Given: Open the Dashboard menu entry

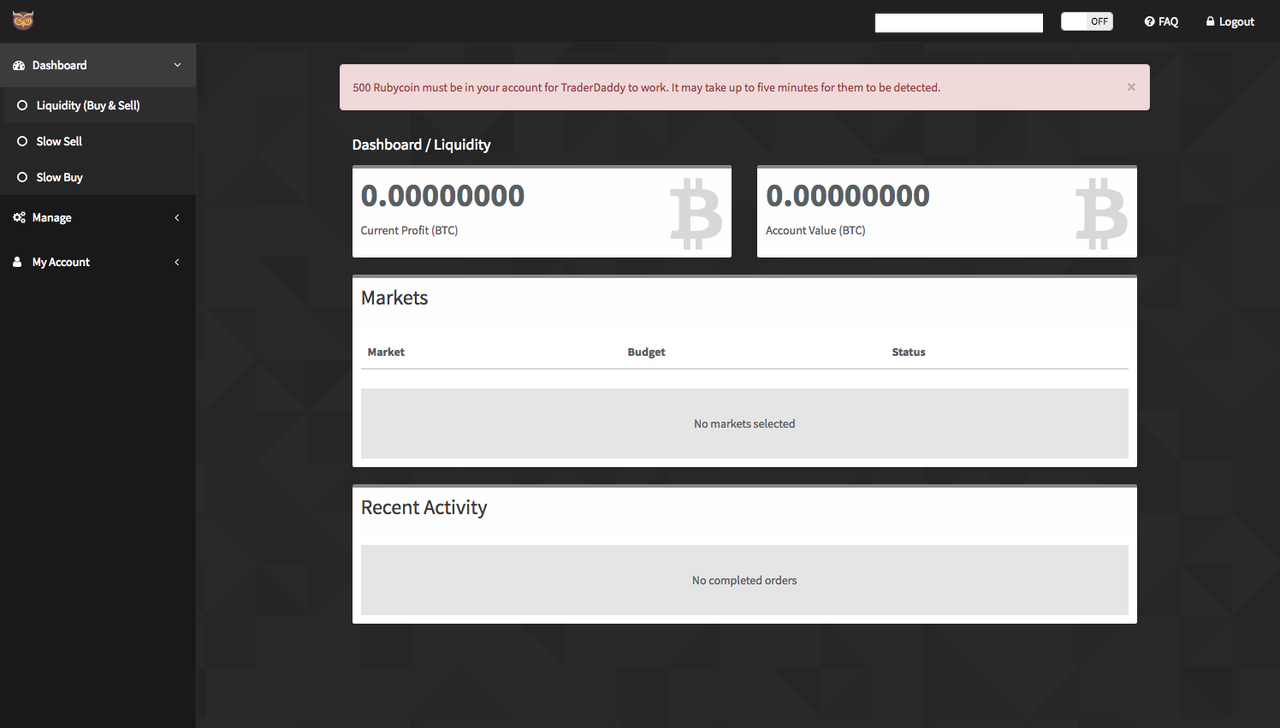Looking at the screenshot, I should click(60, 65).
